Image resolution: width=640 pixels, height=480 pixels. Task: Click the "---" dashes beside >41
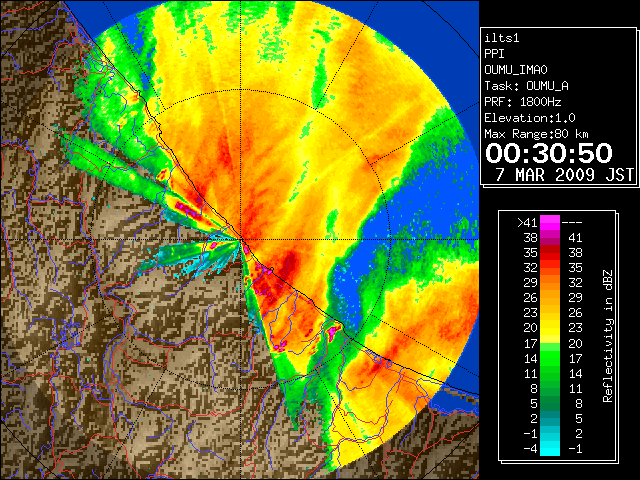[572, 223]
